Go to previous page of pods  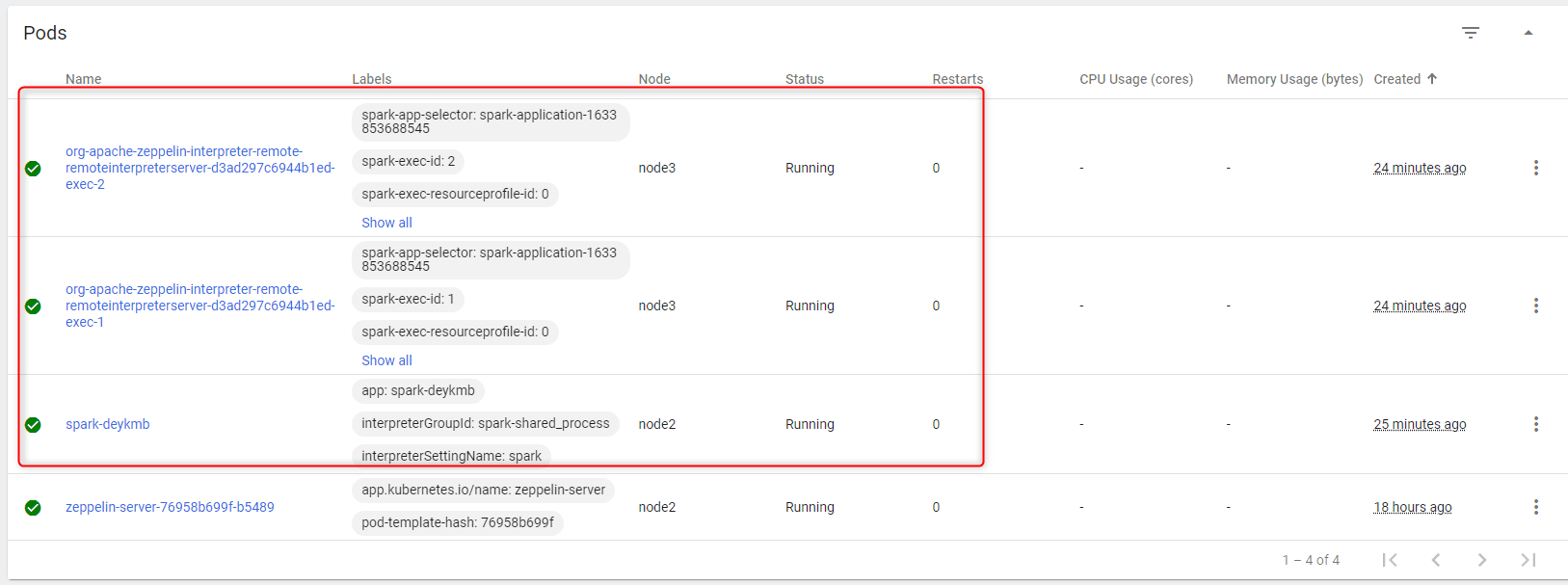pos(1436,560)
